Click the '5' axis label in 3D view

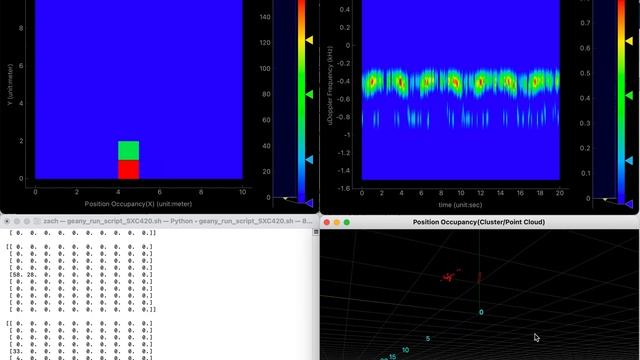428,339
